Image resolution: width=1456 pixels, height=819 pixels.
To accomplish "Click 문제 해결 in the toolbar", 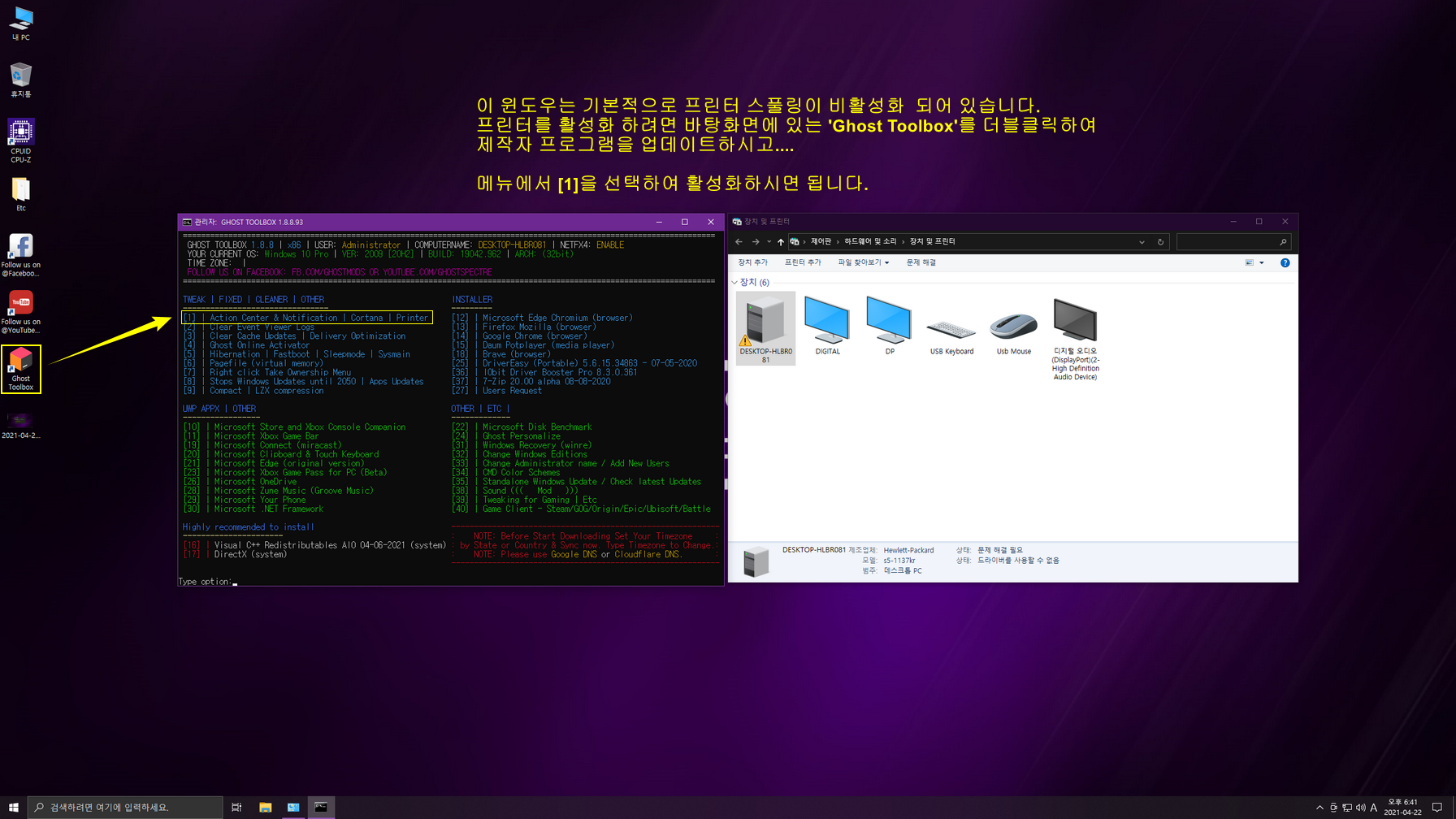I will tap(921, 262).
